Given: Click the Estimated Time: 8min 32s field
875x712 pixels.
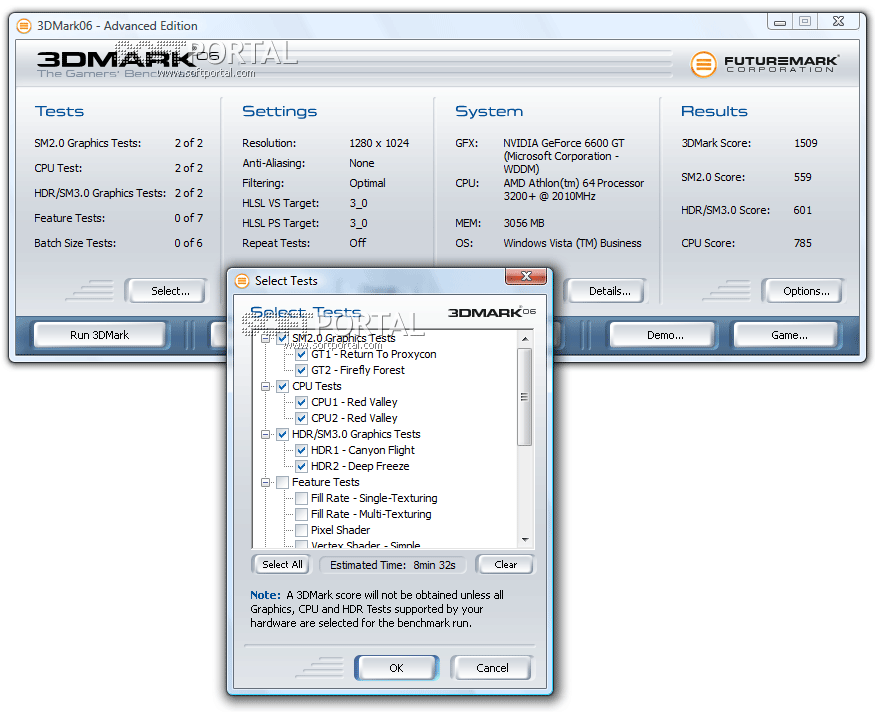Looking at the screenshot, I should pyautogui.click(x=393, y=565).
